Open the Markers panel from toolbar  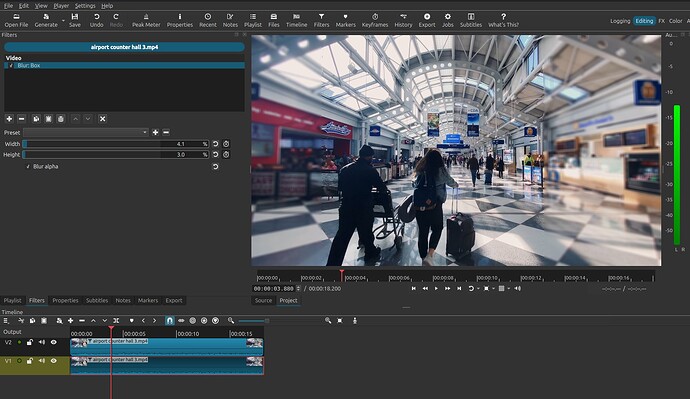345,20
